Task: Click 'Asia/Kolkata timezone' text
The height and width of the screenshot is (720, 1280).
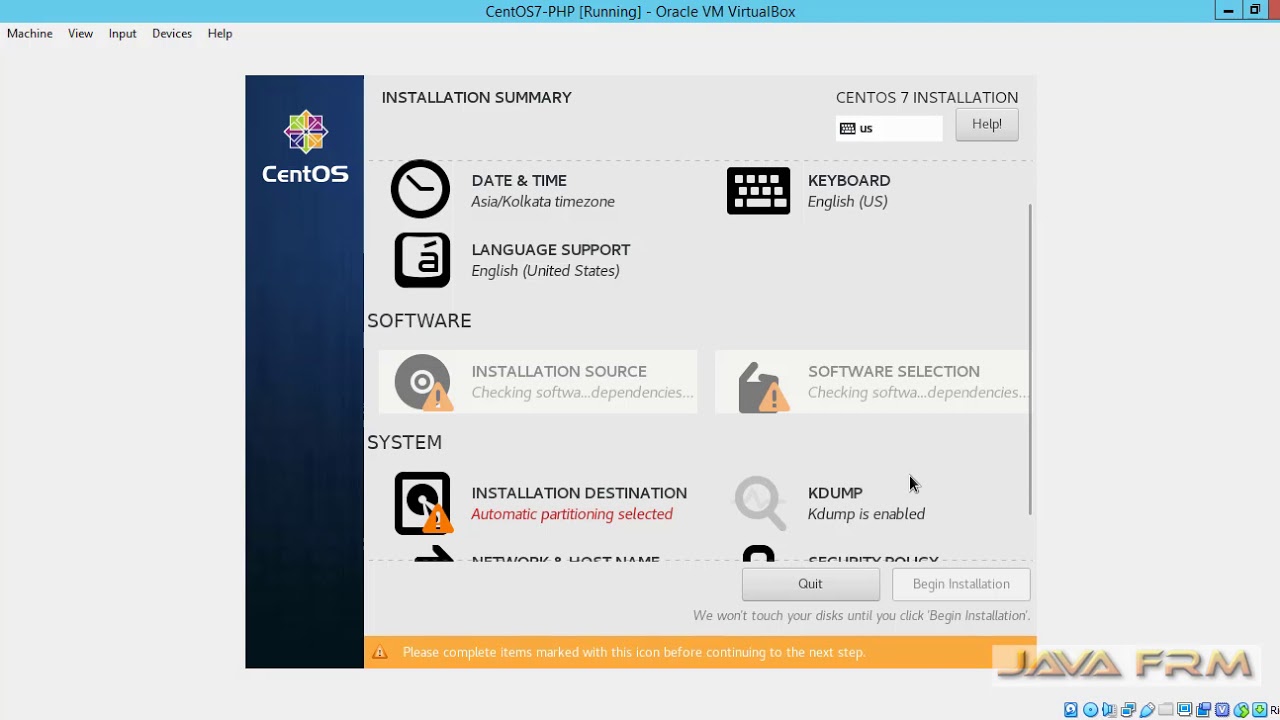Action: tap(543, 201)
